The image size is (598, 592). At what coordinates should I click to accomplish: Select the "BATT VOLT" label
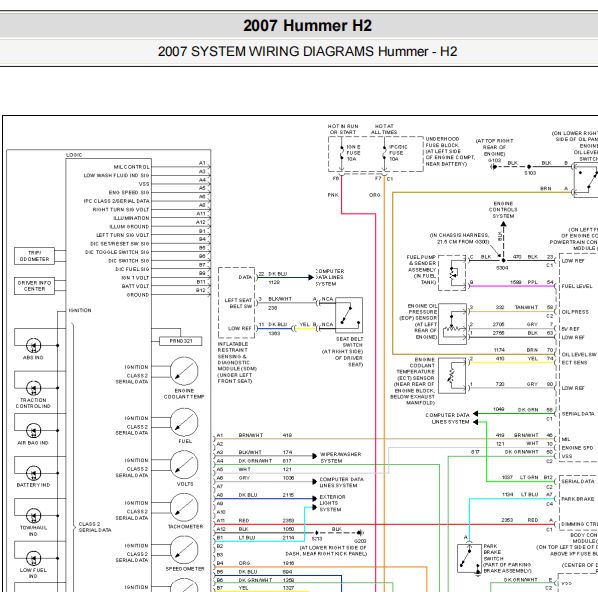pyautogui.click(x=135, y=286)
